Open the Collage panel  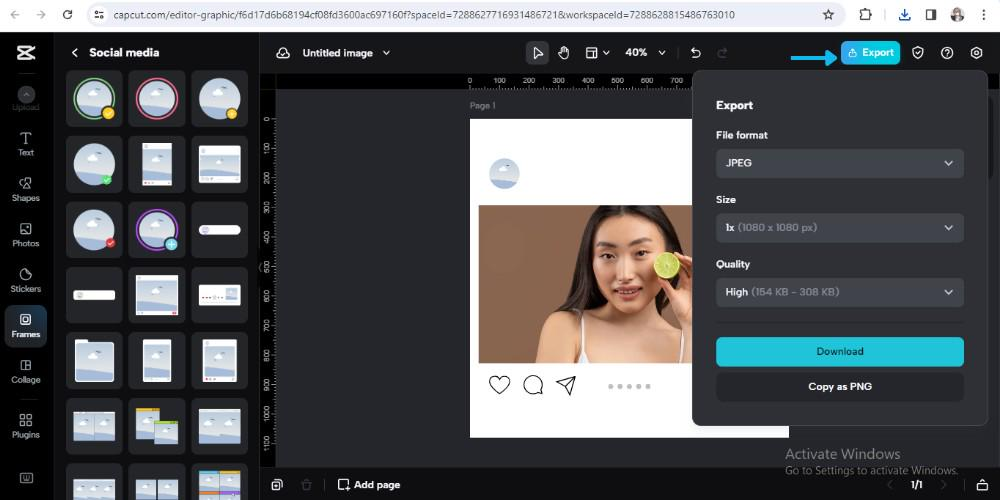[26, 371]
